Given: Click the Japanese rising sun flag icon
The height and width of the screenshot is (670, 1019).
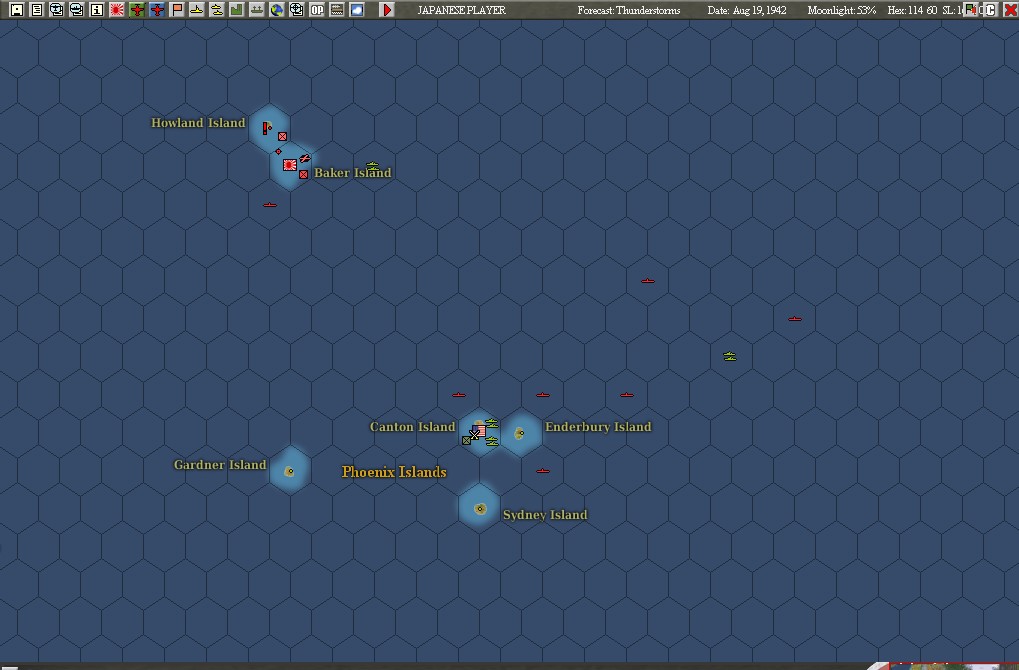Looking at the screenshot, I should [117, 10].
